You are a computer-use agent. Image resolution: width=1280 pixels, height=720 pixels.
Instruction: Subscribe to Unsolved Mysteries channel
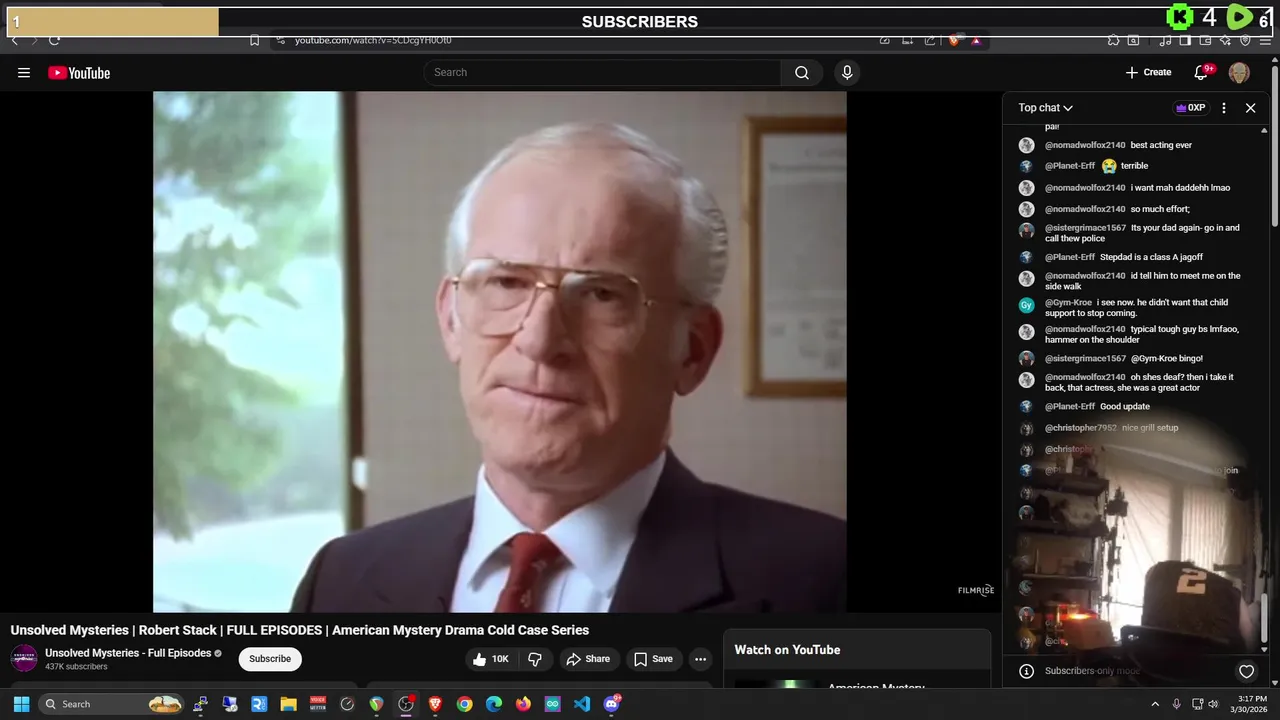tap(270, 659)
